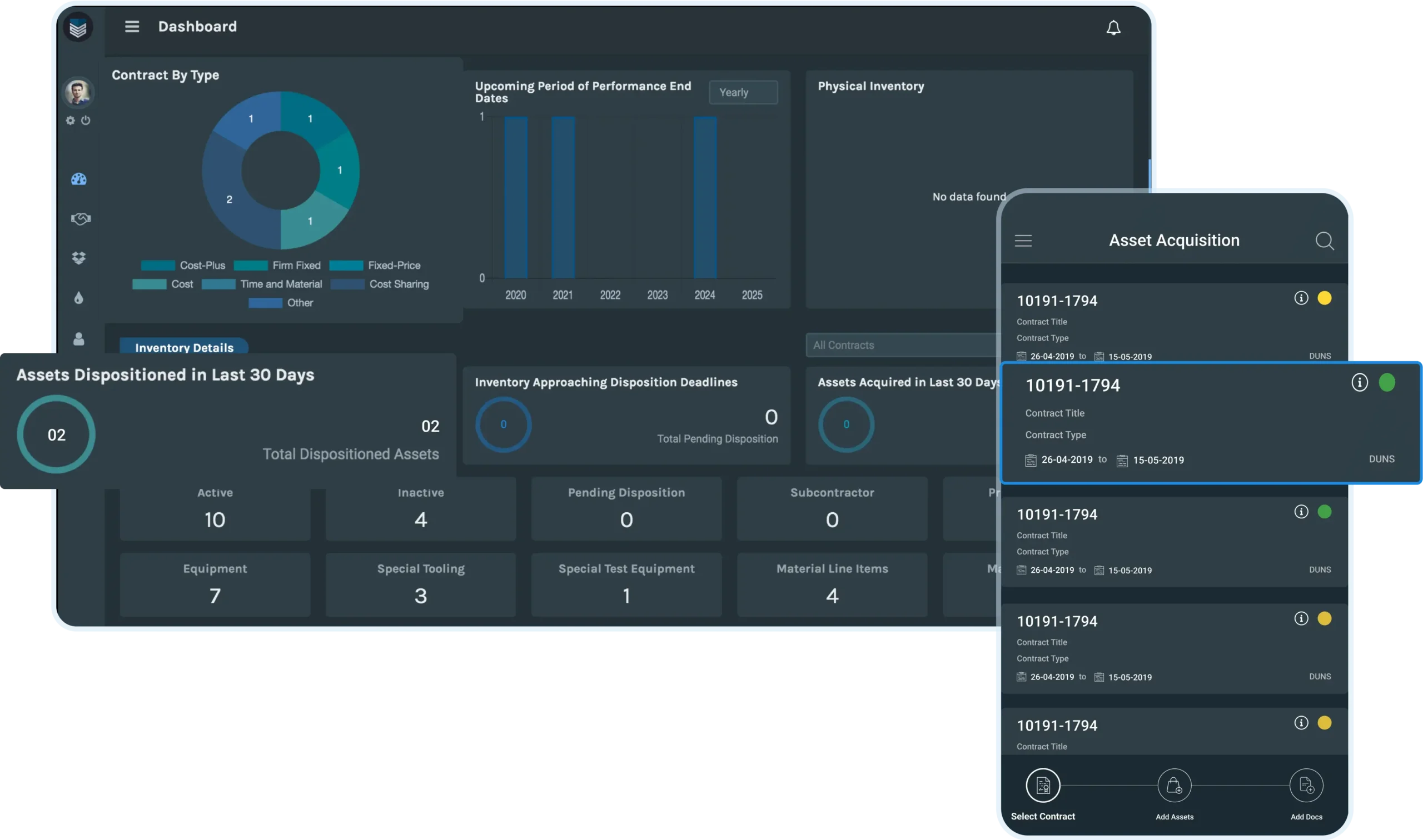Click the search icon in Asset Acquisition
This screenshot has height=840, width=1423.
[x=1324, y=241]
